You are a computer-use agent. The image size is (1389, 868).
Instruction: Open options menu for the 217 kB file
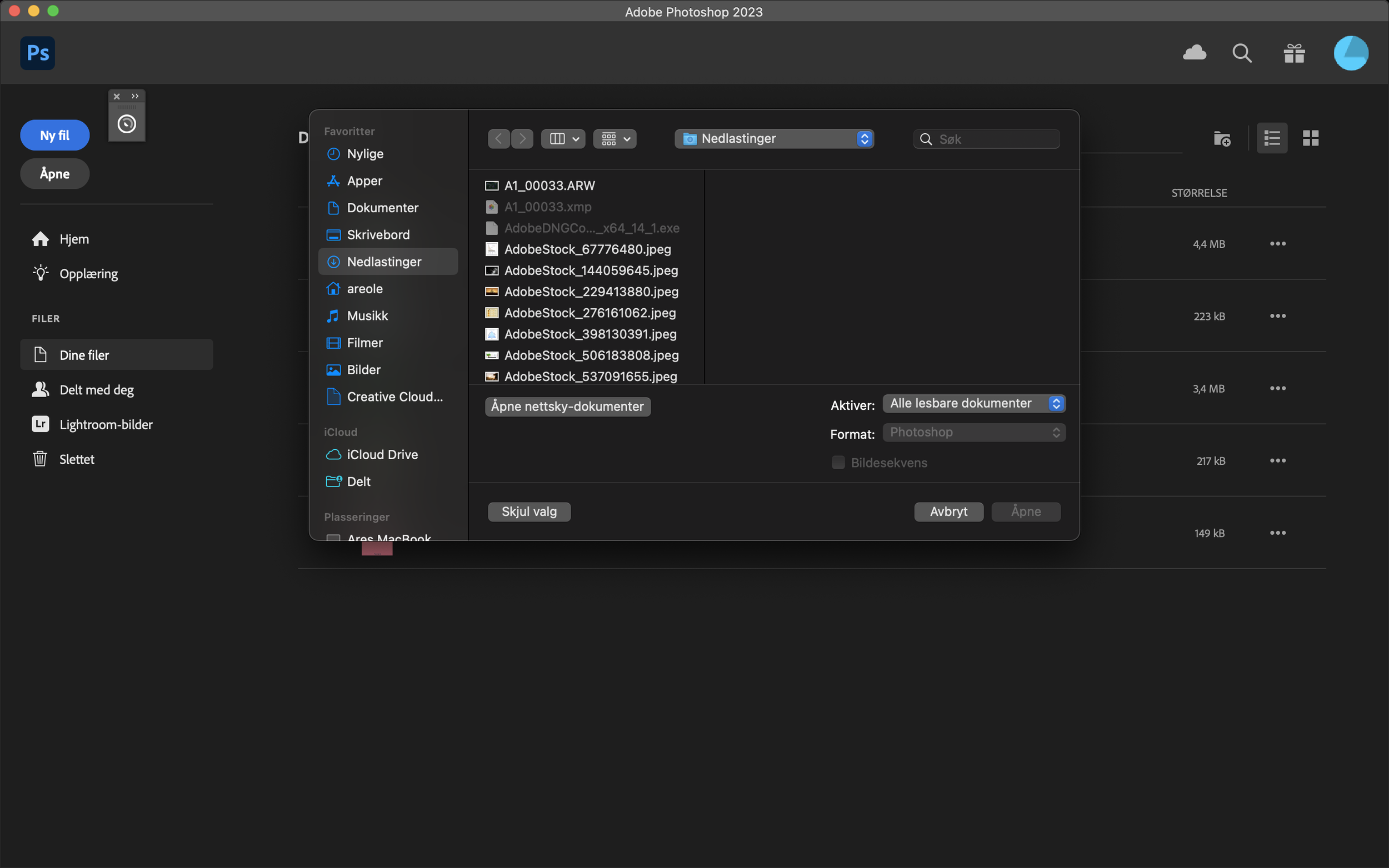pos(1278,461)
